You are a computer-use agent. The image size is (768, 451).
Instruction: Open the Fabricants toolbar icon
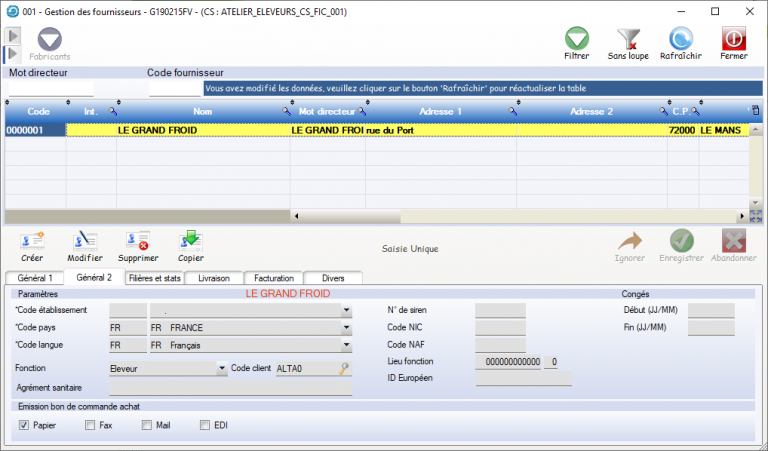click(49, 40)
